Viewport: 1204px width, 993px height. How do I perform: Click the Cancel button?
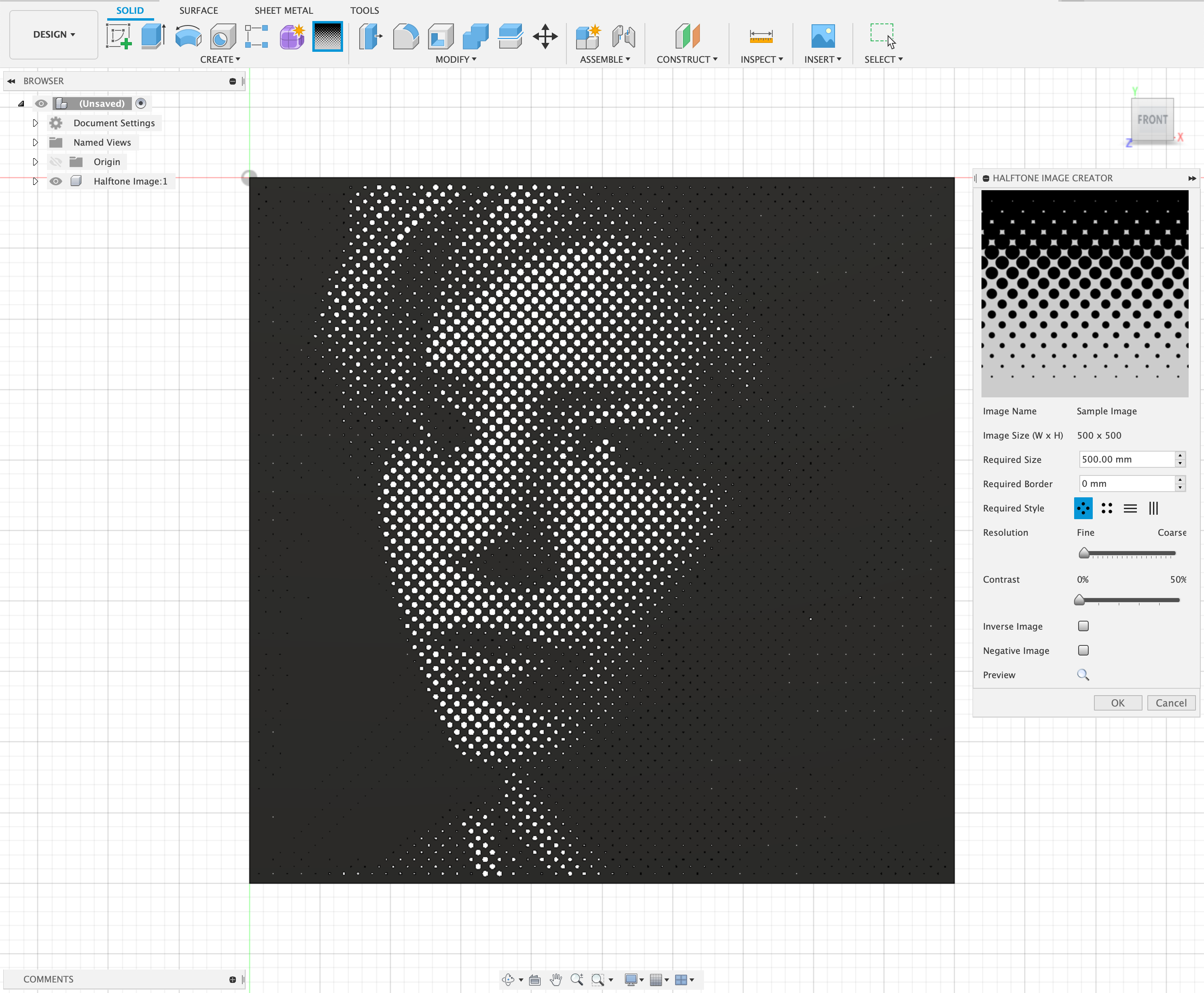click(x=1170, y=702)
